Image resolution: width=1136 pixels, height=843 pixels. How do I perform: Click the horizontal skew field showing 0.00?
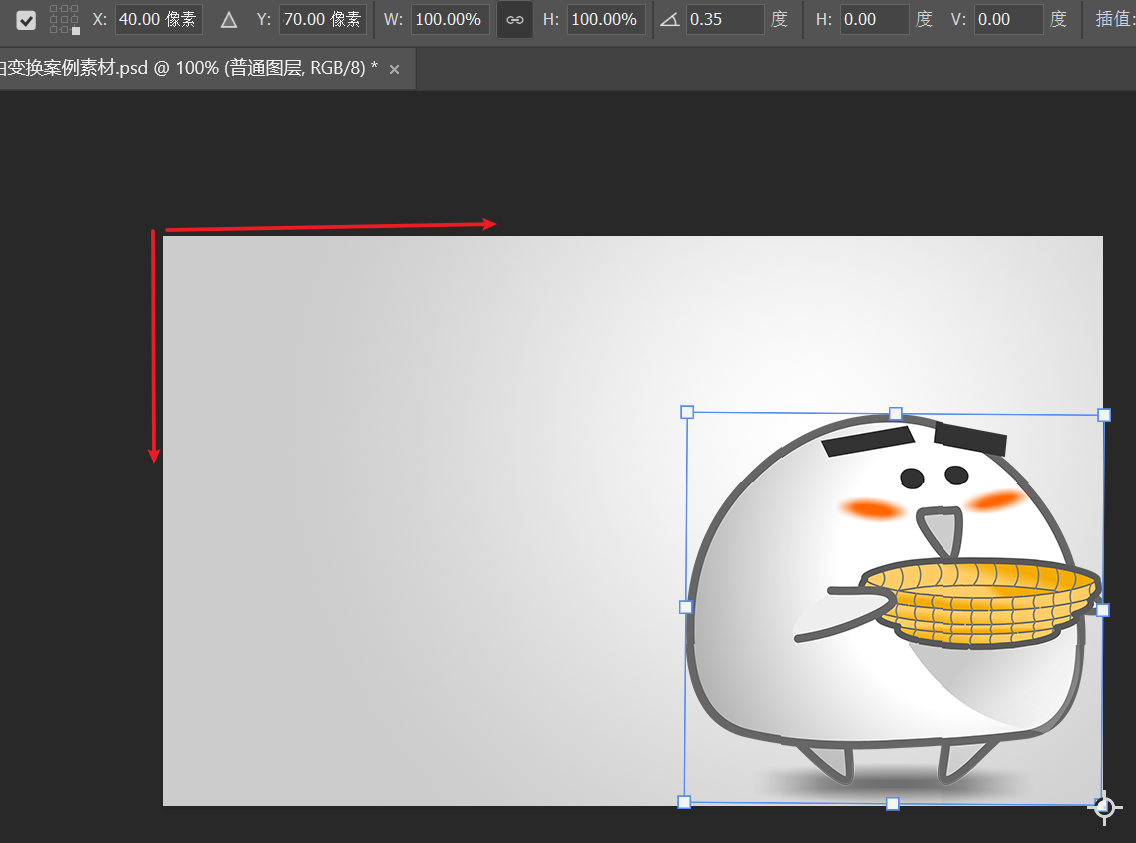874,19
